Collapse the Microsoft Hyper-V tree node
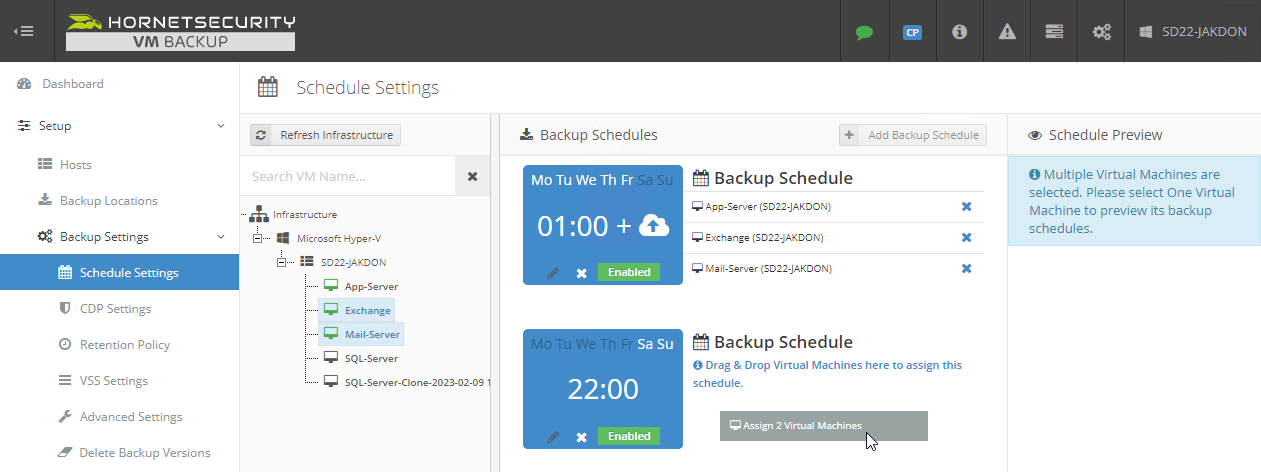This screenshot has height=472, width=1261. coord(258,238)
